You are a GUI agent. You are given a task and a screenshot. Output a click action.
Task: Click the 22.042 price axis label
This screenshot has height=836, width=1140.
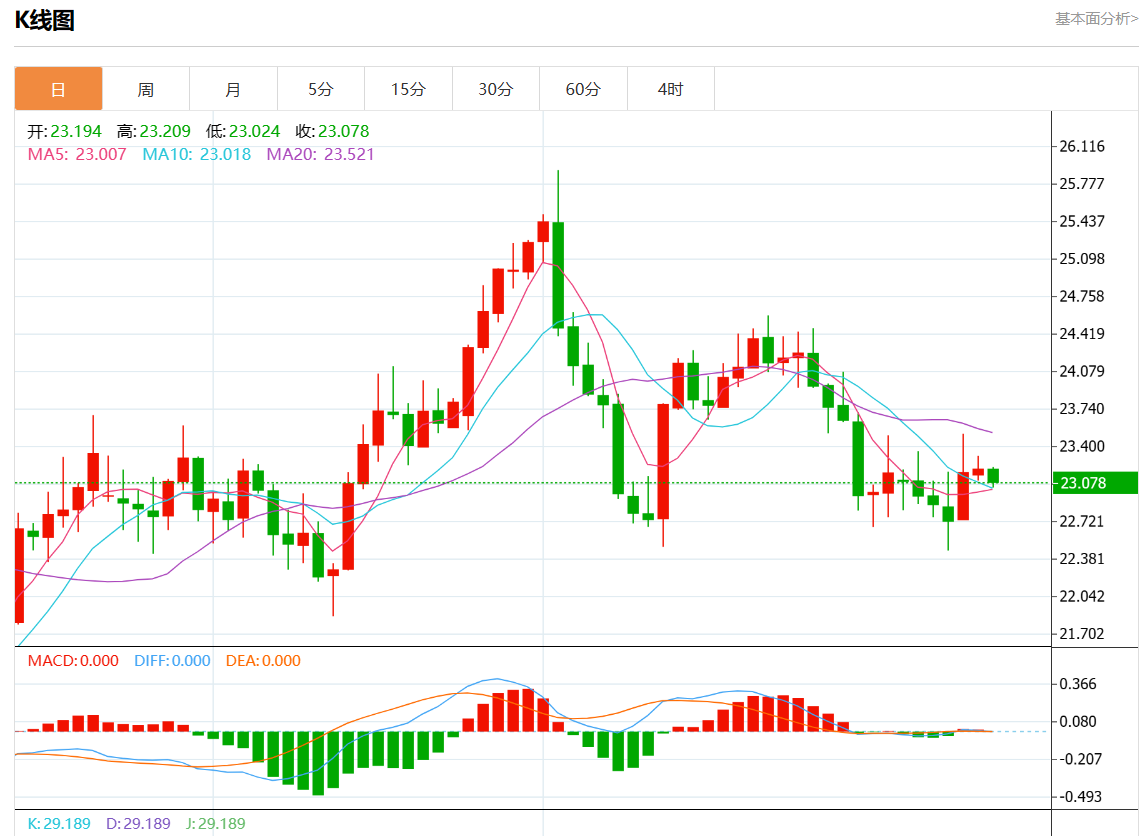(x=1082, y=596)
